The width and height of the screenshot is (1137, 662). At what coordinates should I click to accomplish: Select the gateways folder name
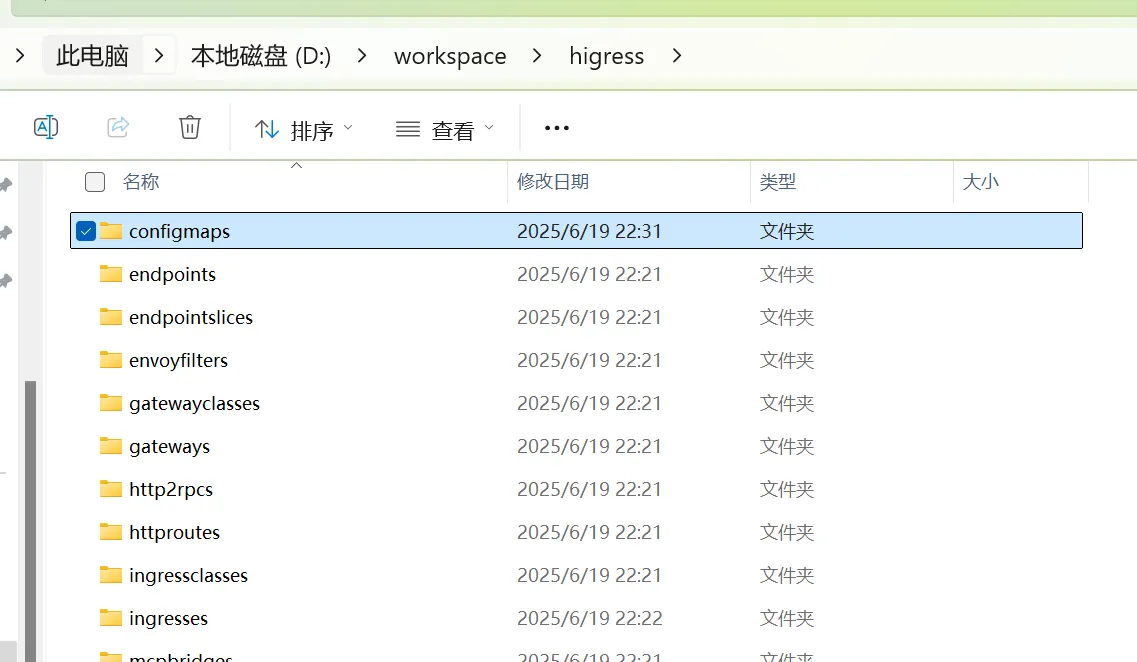[x=170, y=447]
